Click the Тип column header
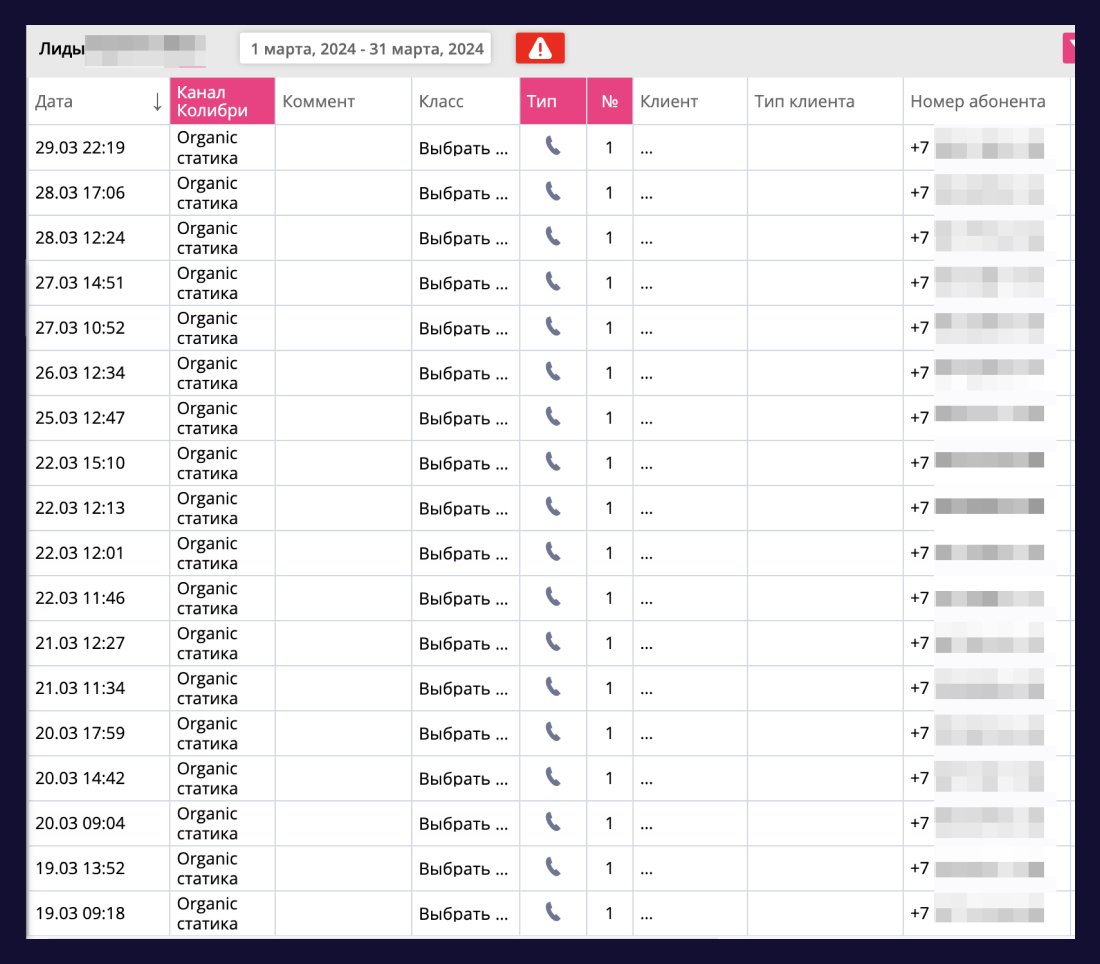 click(x=553, y=101)
